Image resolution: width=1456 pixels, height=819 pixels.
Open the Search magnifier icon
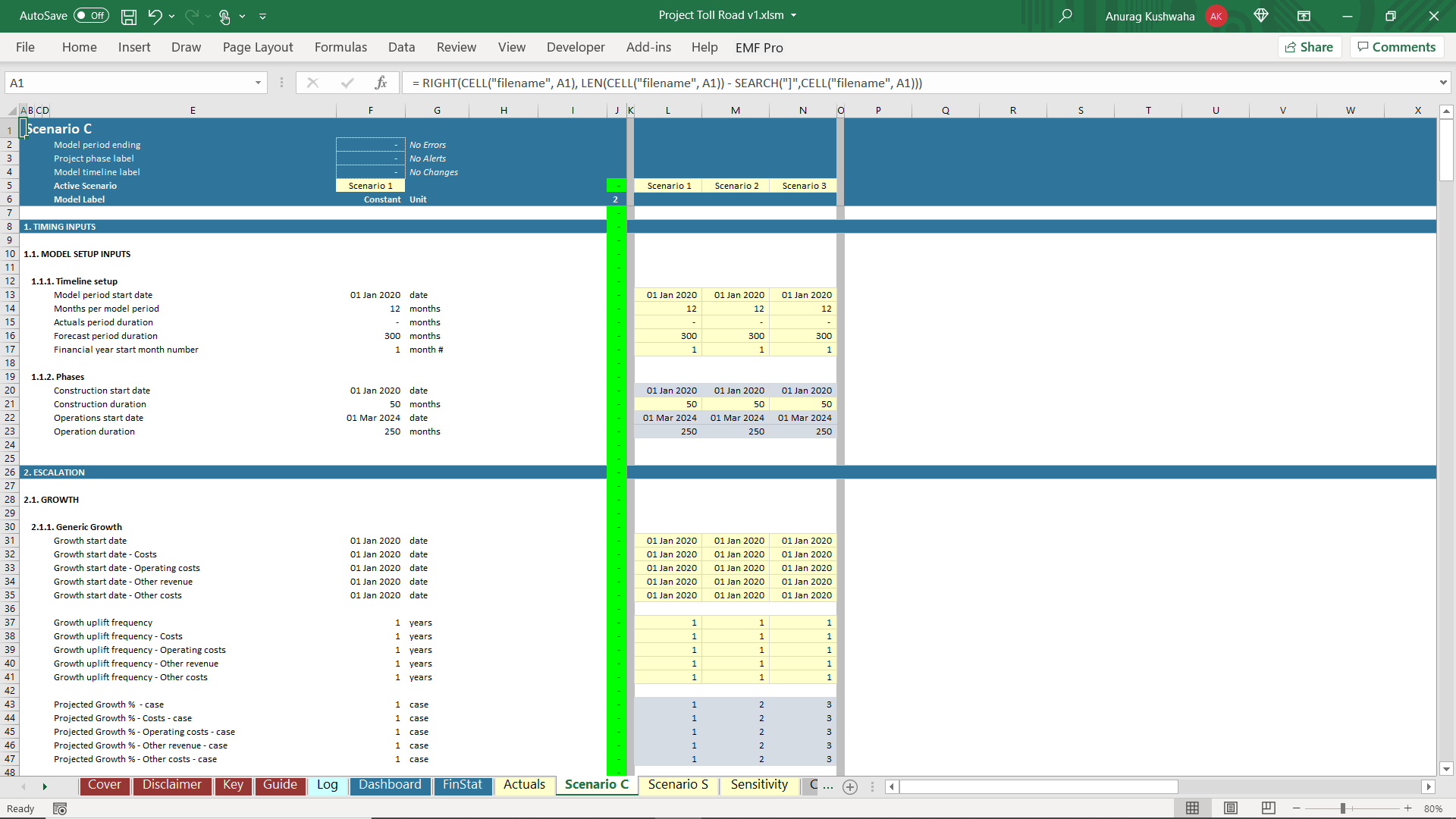coord(1065,16)
